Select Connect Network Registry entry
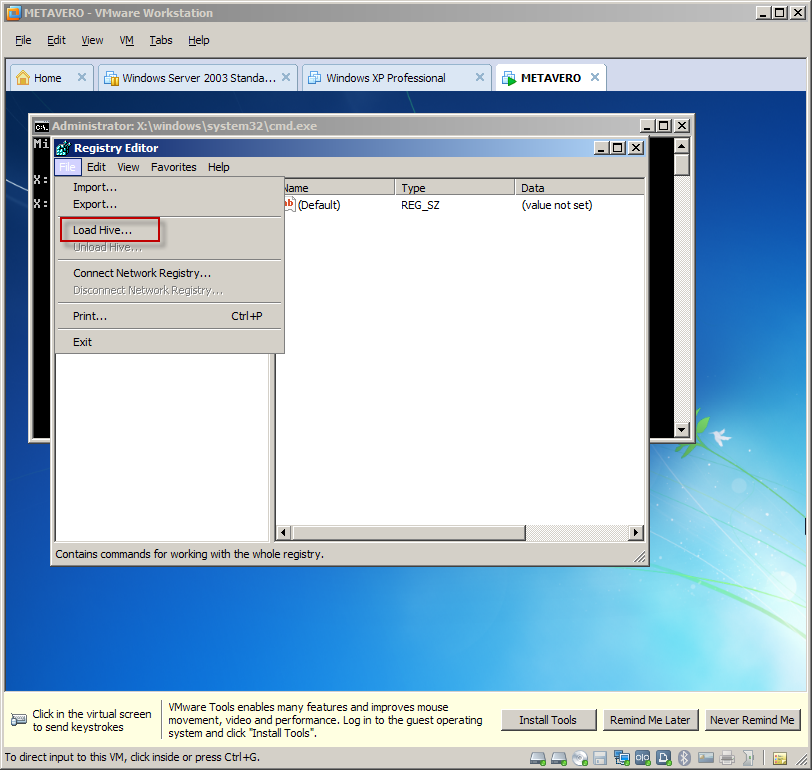The width and height of the screenshot is (812, 770). pyautogui.click(x=142, y=273)
